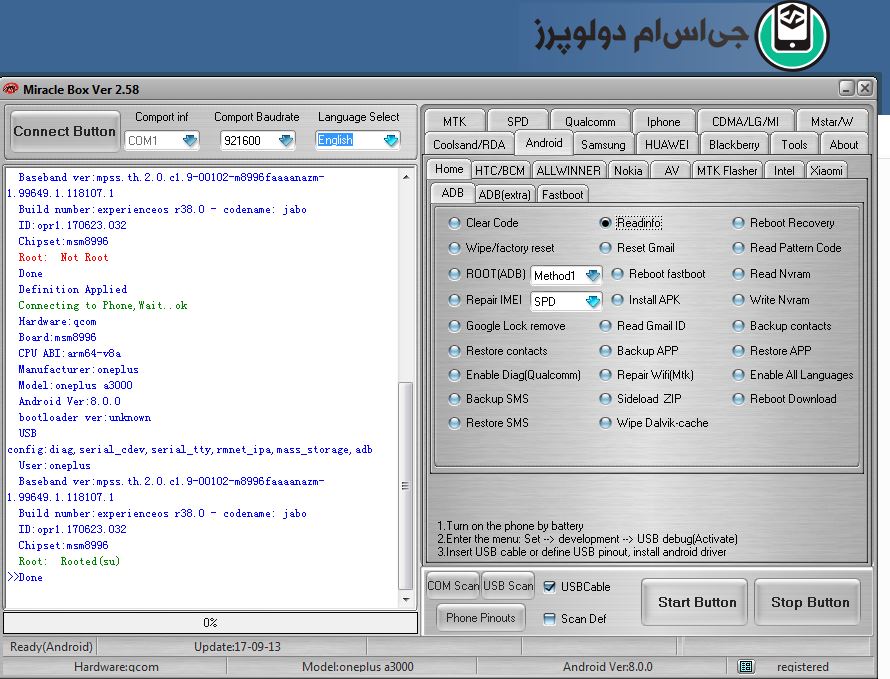The height and width of the screenshot is (679, 890).
Task: Click the GSM Developers phone logo
Action: (x=792, y=36)
